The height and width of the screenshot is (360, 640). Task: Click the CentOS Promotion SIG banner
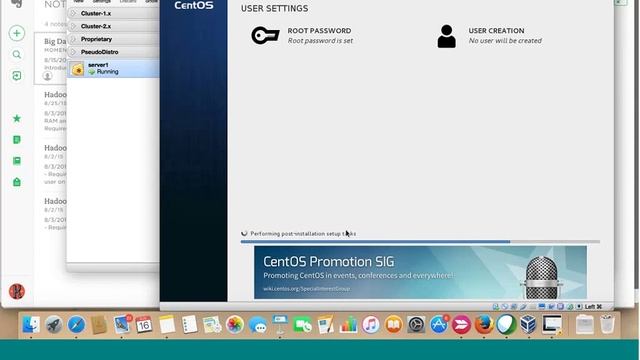coord(420,272)
